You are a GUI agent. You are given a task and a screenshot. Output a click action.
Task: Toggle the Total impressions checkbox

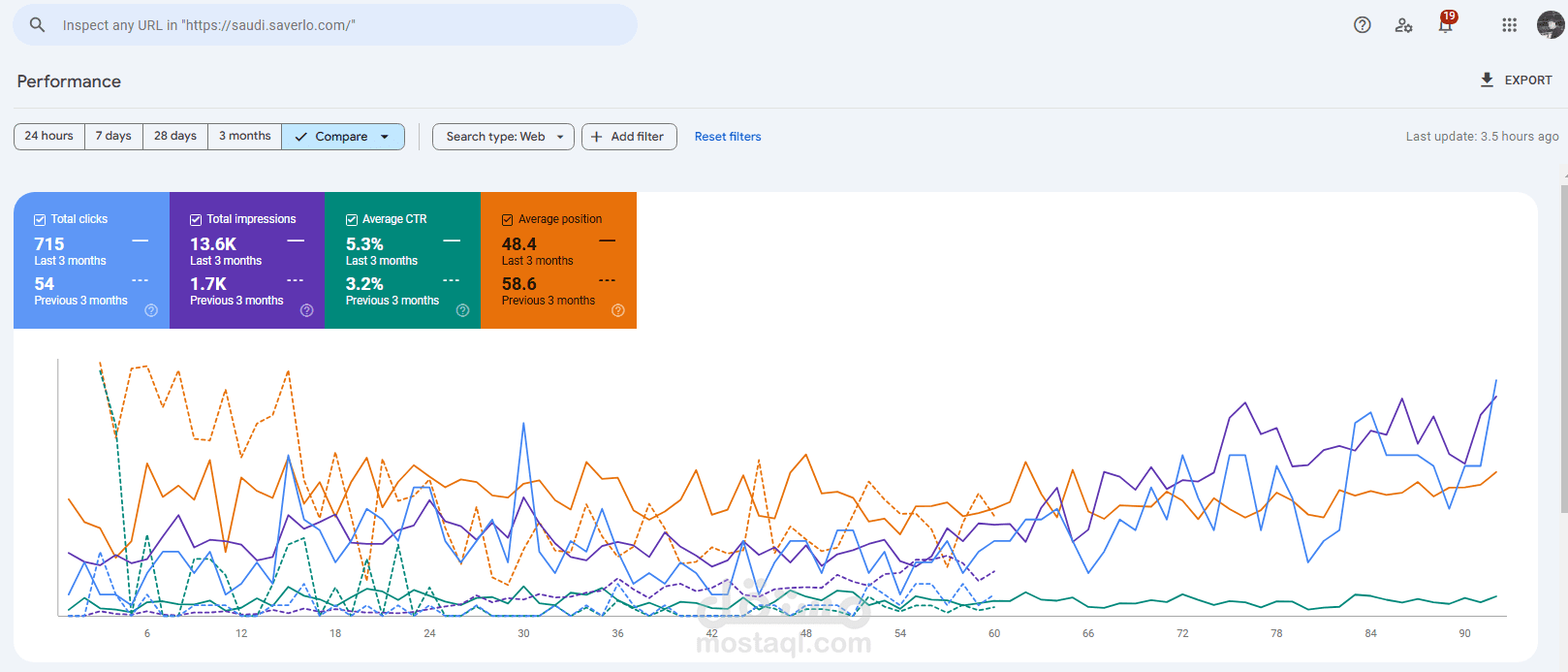coord(196,220)
